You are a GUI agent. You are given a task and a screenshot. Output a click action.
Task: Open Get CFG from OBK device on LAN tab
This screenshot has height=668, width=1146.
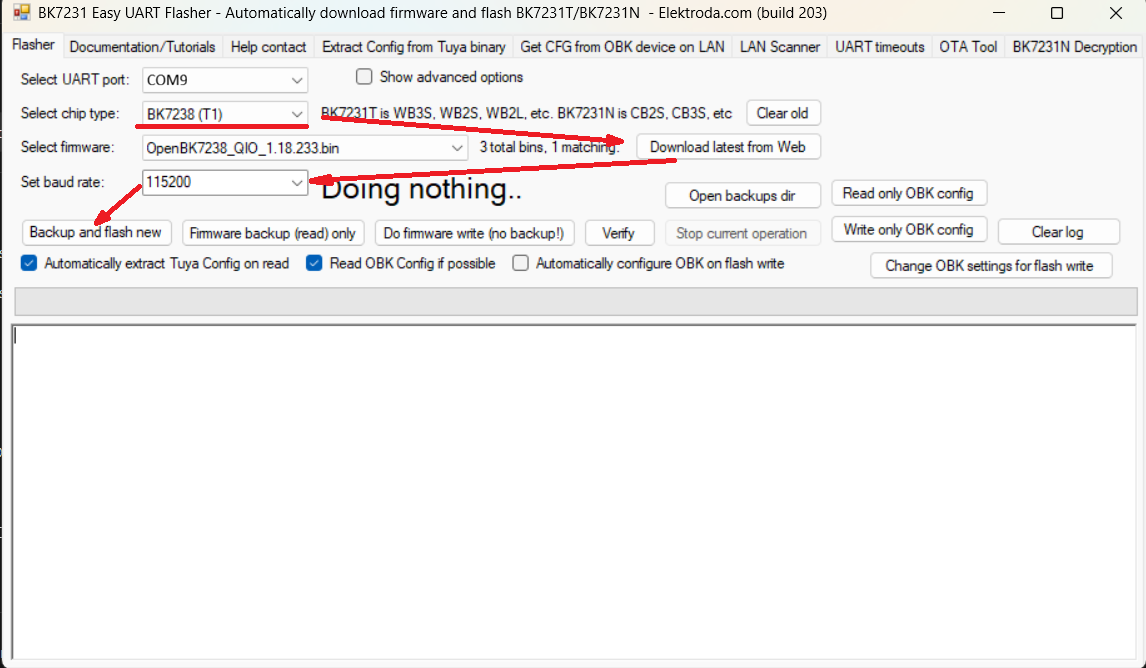(x=623, y=47)
